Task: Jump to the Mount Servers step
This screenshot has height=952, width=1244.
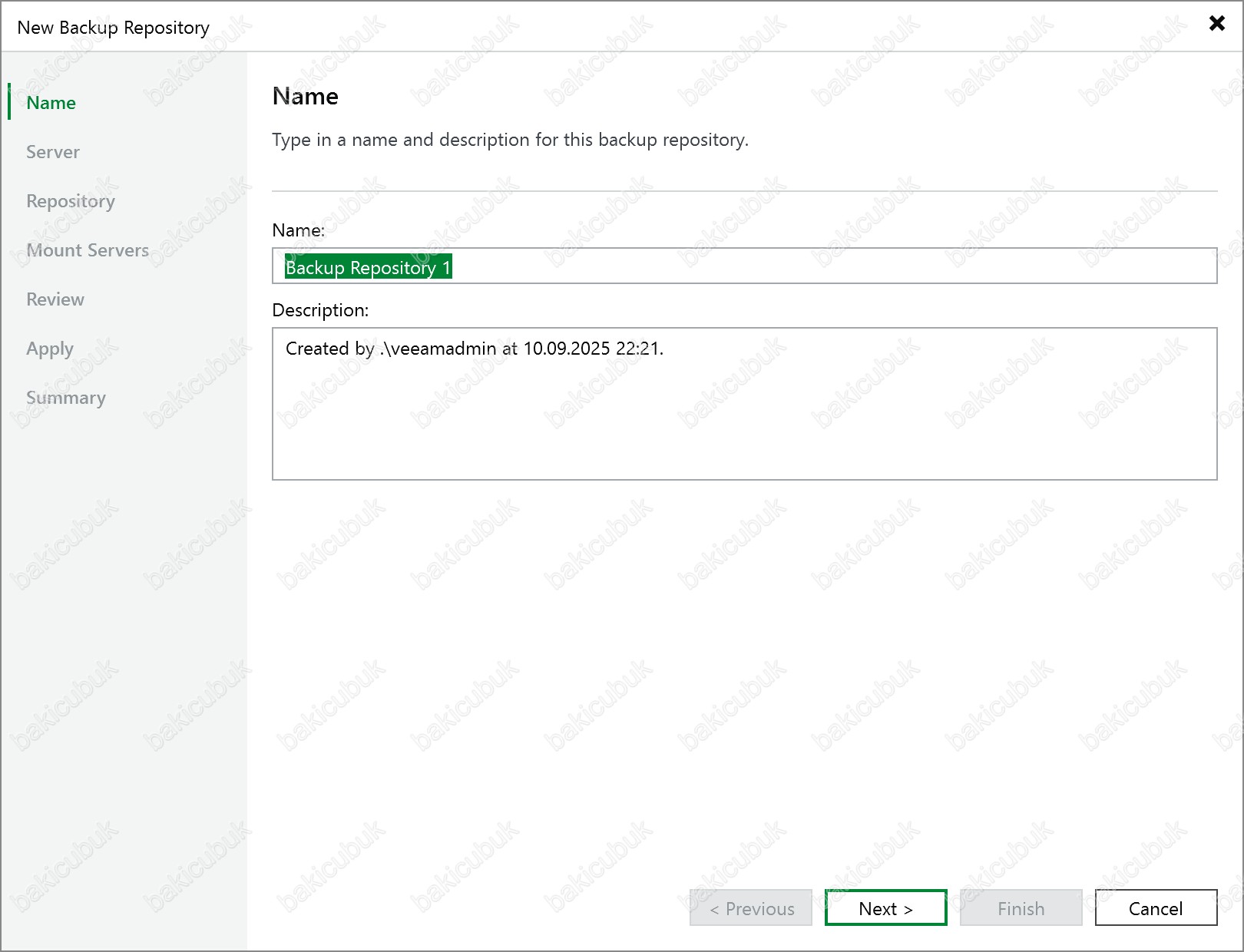Action: coord(88,250)
